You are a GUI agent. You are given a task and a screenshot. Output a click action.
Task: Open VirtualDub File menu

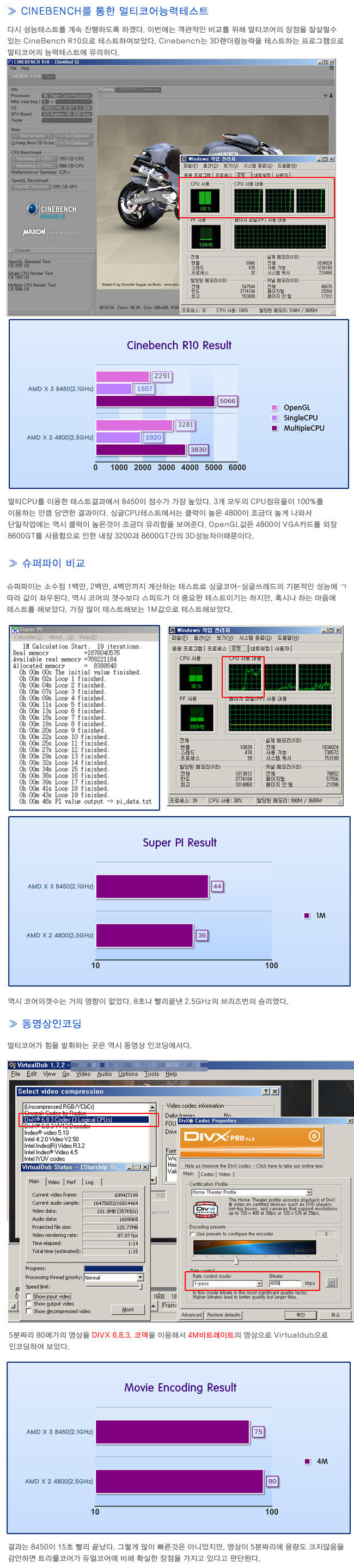point(15,1074)
